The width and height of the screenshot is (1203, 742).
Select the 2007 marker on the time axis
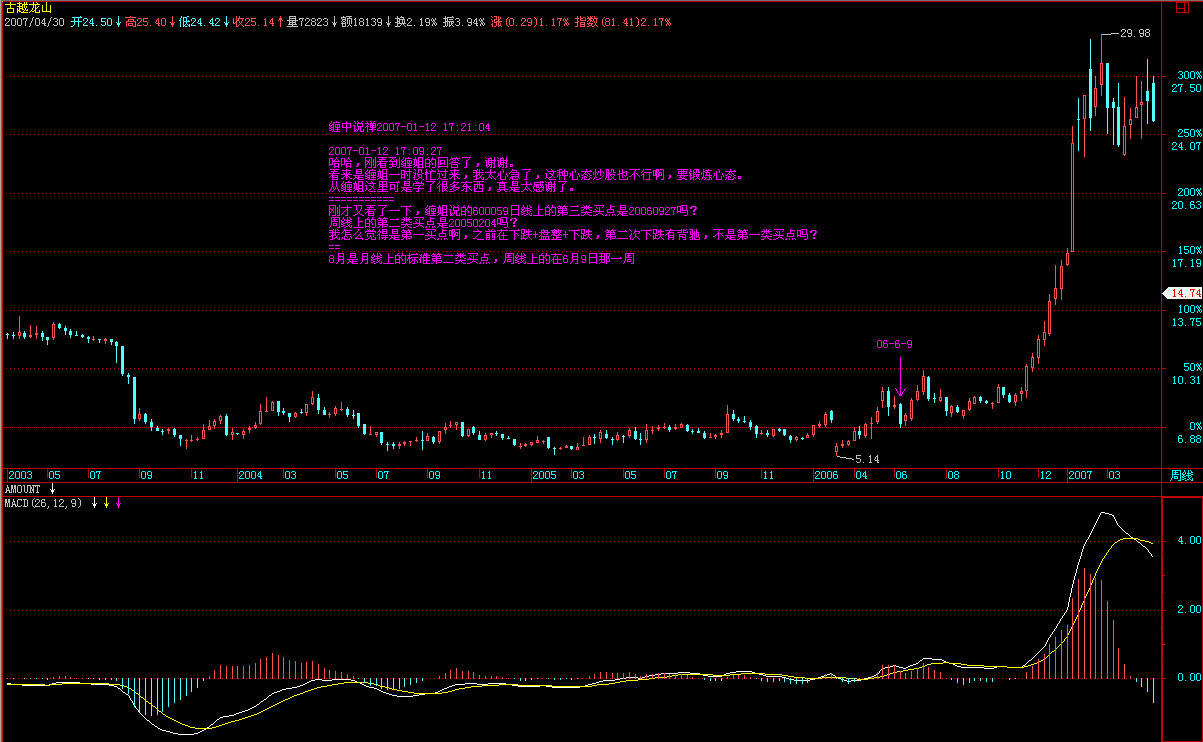(1080, 475)
